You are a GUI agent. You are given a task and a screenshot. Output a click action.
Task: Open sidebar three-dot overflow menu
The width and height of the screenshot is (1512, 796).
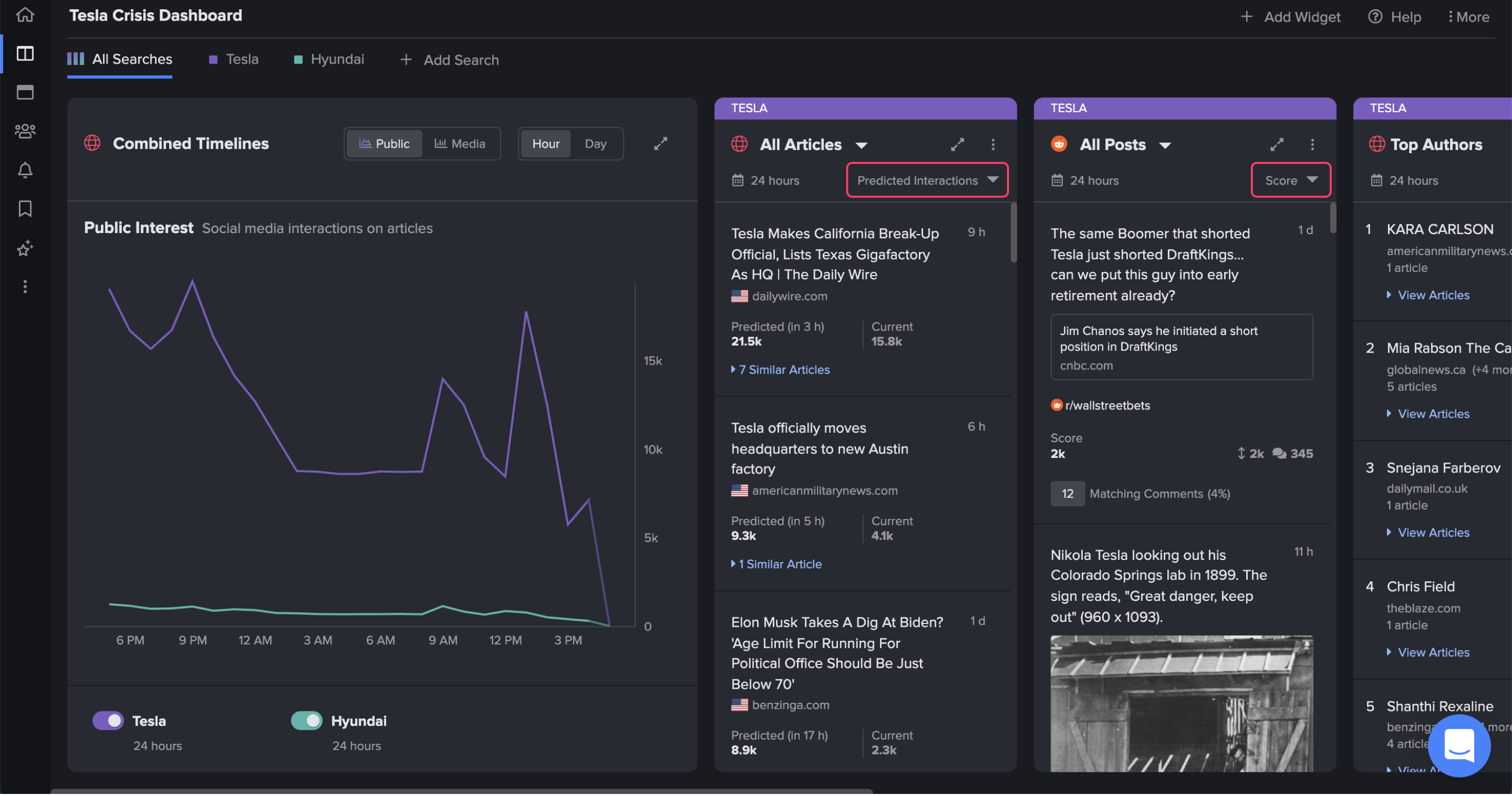coord(25,287)
